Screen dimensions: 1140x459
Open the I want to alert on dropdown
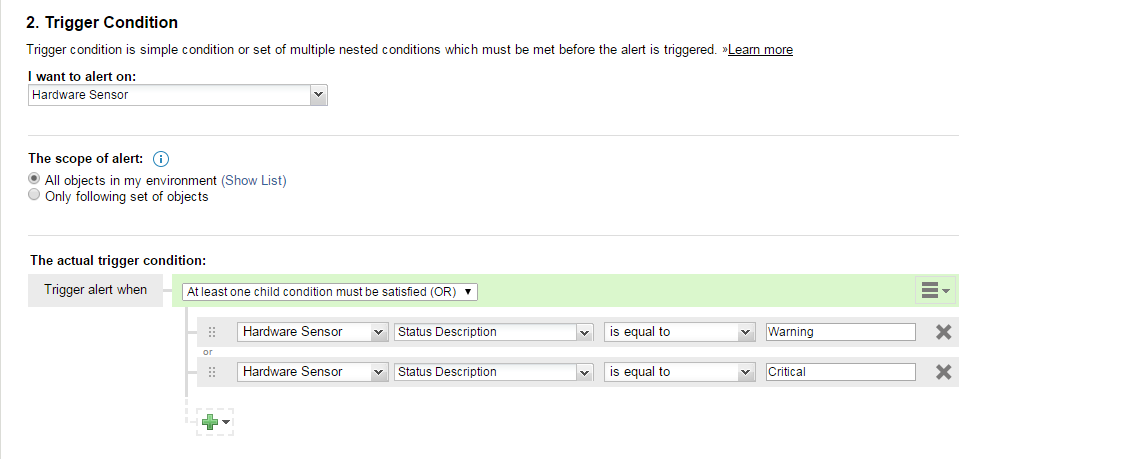178,95
